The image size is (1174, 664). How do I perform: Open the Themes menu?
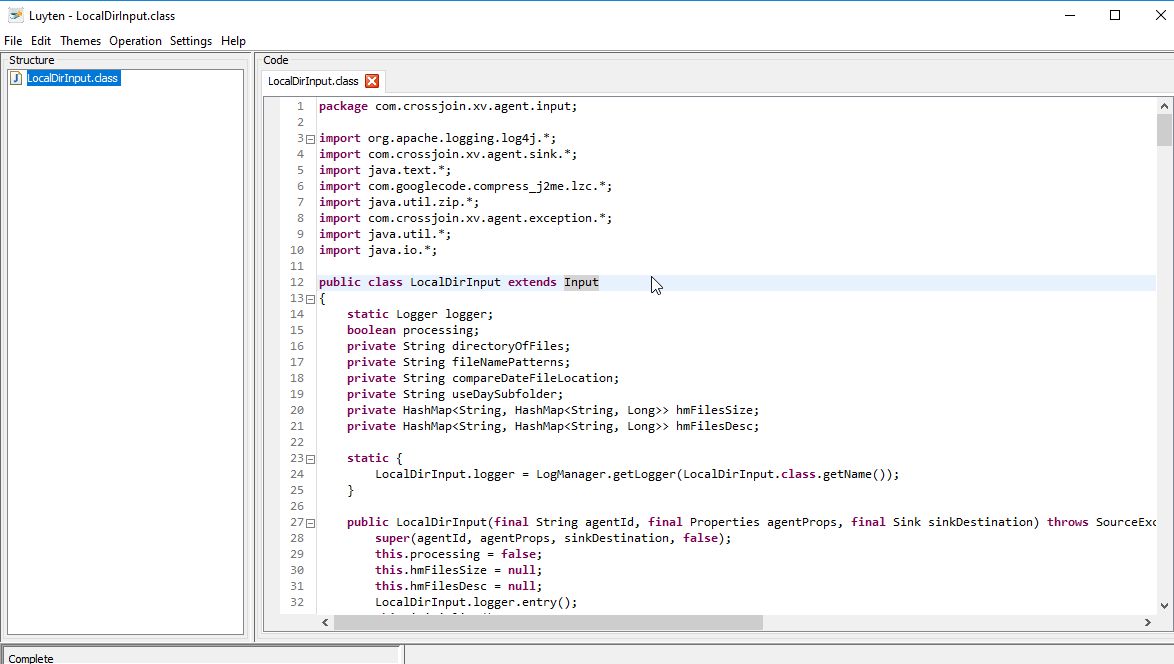pyautogui.click(x=80, y=41)
